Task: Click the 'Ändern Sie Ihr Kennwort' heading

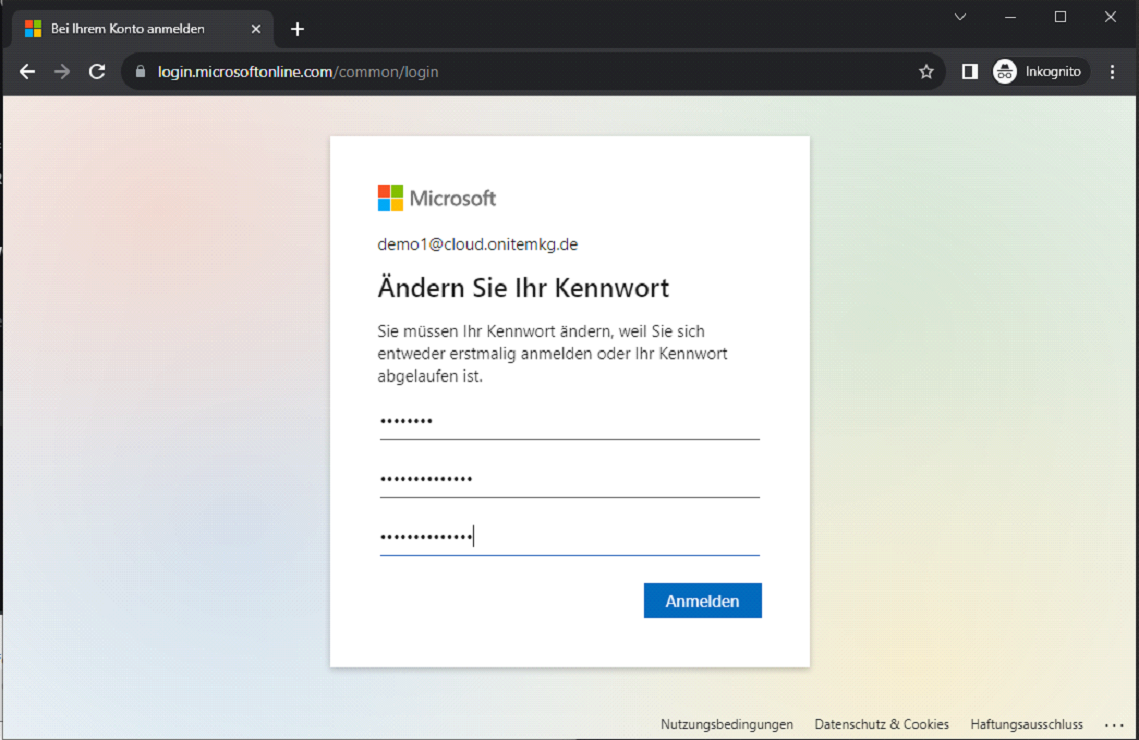Action: coord(523,288)
